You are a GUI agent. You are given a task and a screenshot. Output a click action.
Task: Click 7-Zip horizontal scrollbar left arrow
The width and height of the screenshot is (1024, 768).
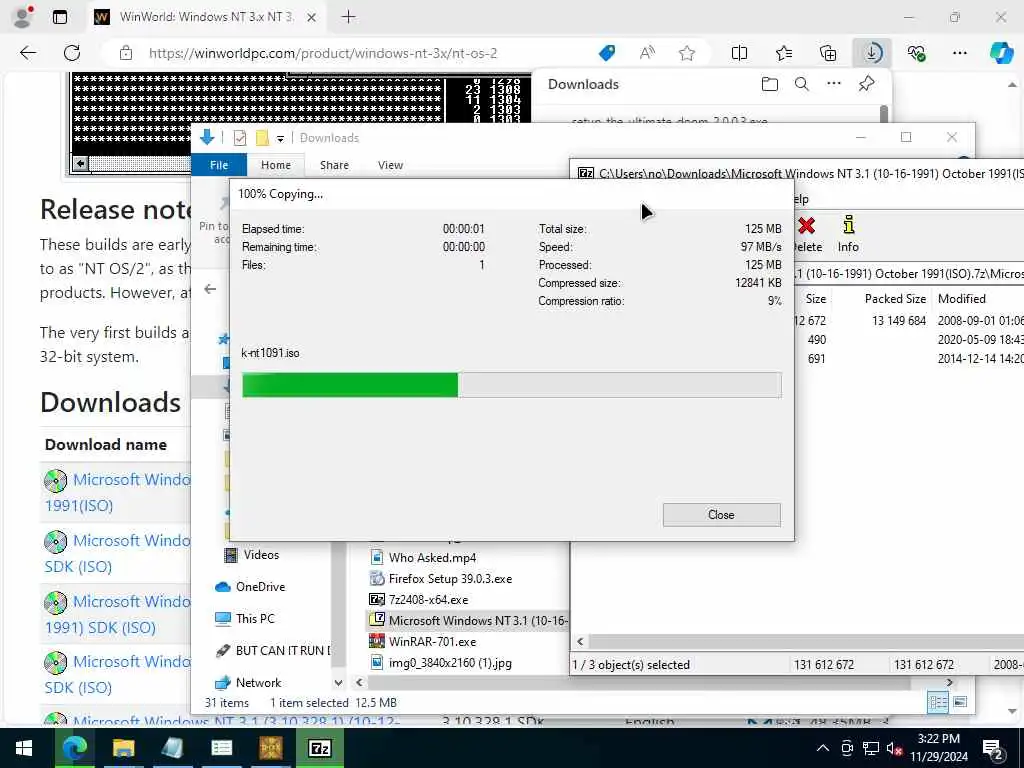pos(580,641)
